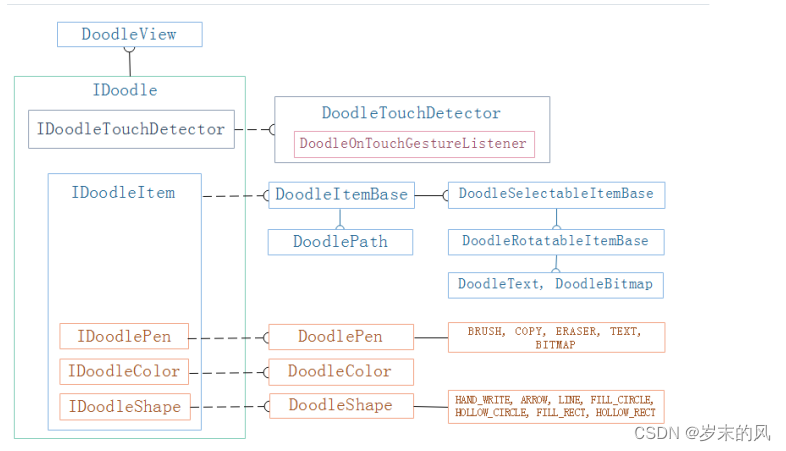Click the DoodleView box
The width and height of the screenshot is (786, 451).
click(130, 35)
